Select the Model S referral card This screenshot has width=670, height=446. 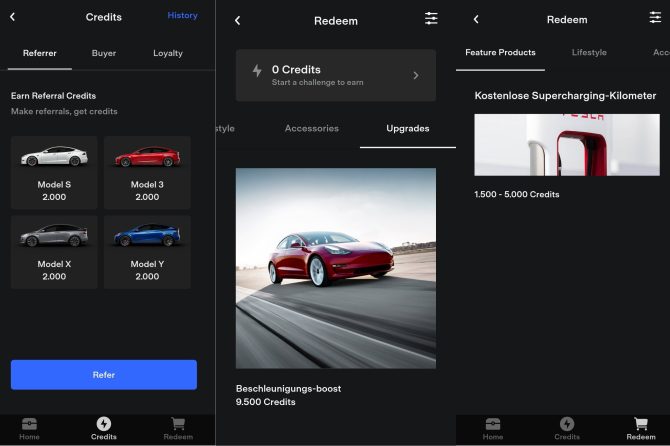tap(54, 172)
